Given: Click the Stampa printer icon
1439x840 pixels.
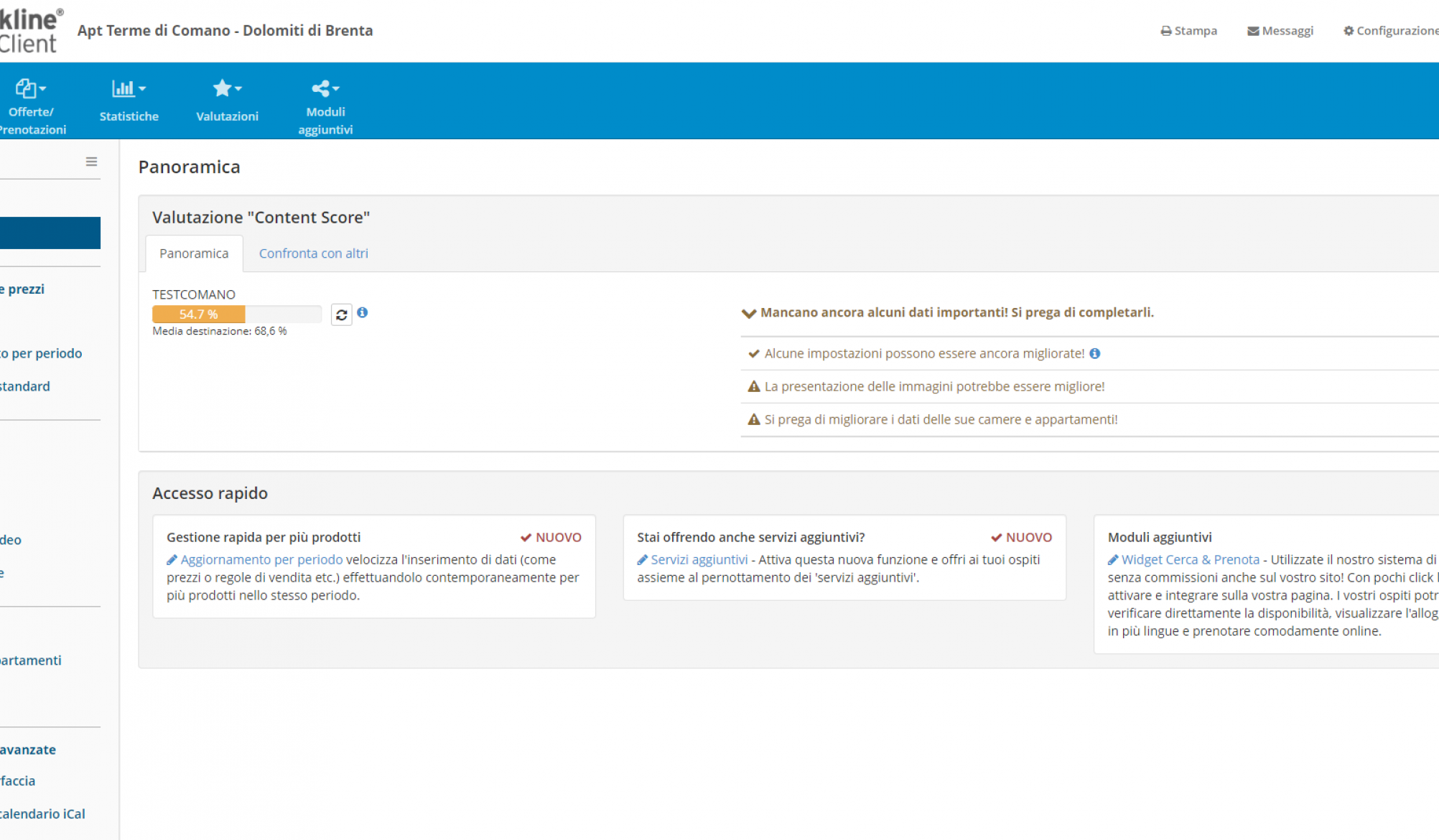Looking at the screenshot, I should 1165,31.
